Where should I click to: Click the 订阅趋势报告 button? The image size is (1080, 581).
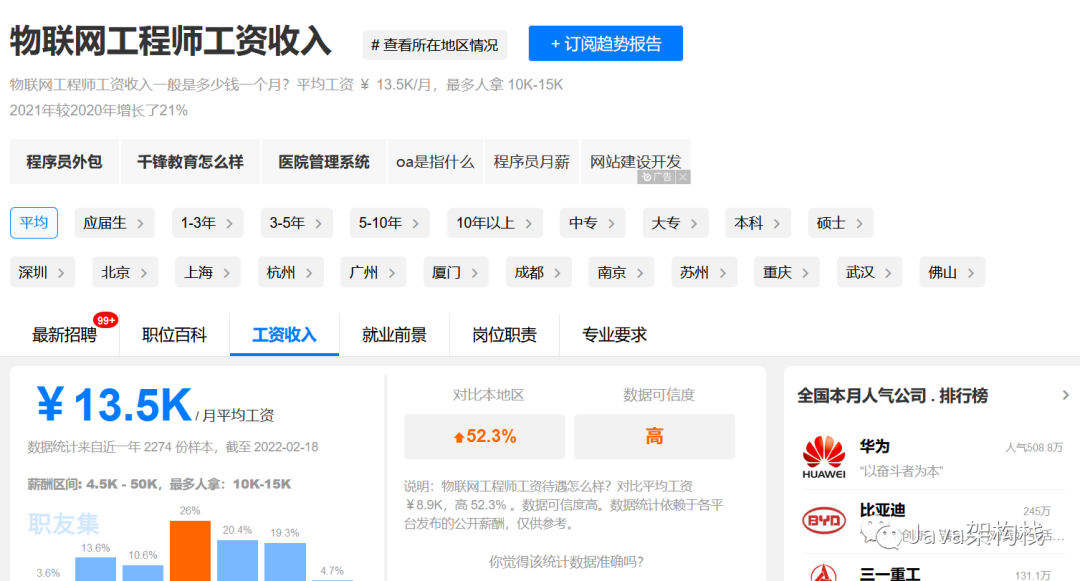pyautogui.click(x=605, y=44)
